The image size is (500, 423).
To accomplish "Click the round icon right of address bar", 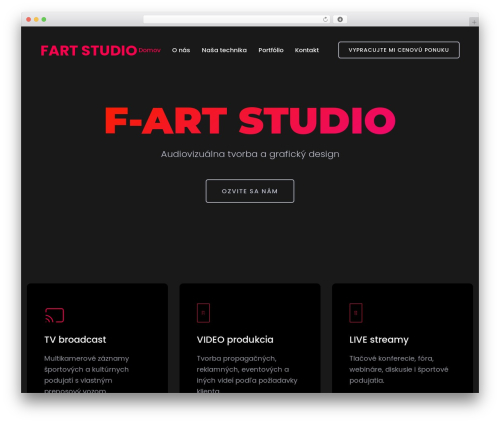I will (340, 19).
